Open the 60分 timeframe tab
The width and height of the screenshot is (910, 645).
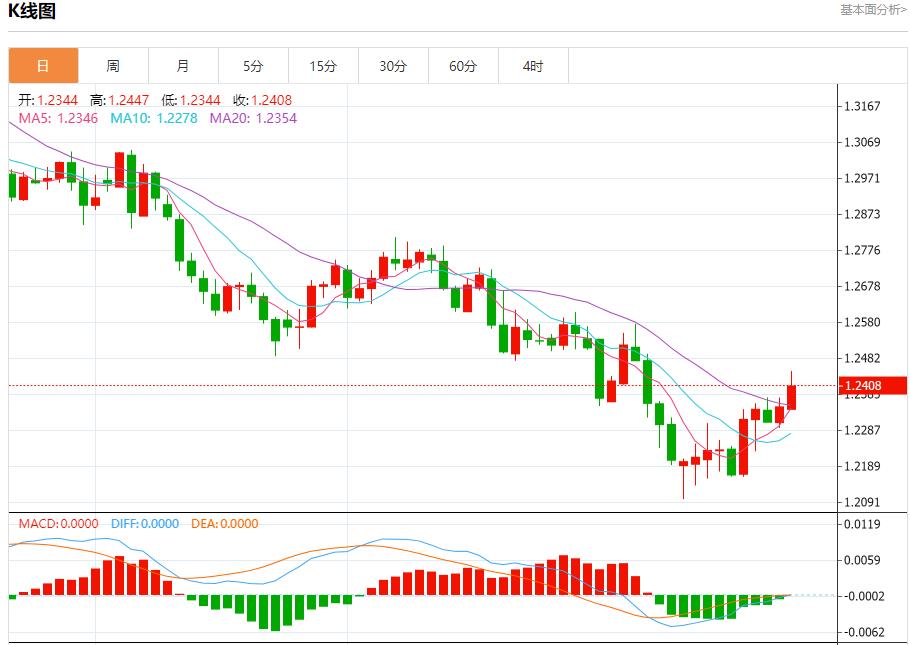tap(463, 66)
